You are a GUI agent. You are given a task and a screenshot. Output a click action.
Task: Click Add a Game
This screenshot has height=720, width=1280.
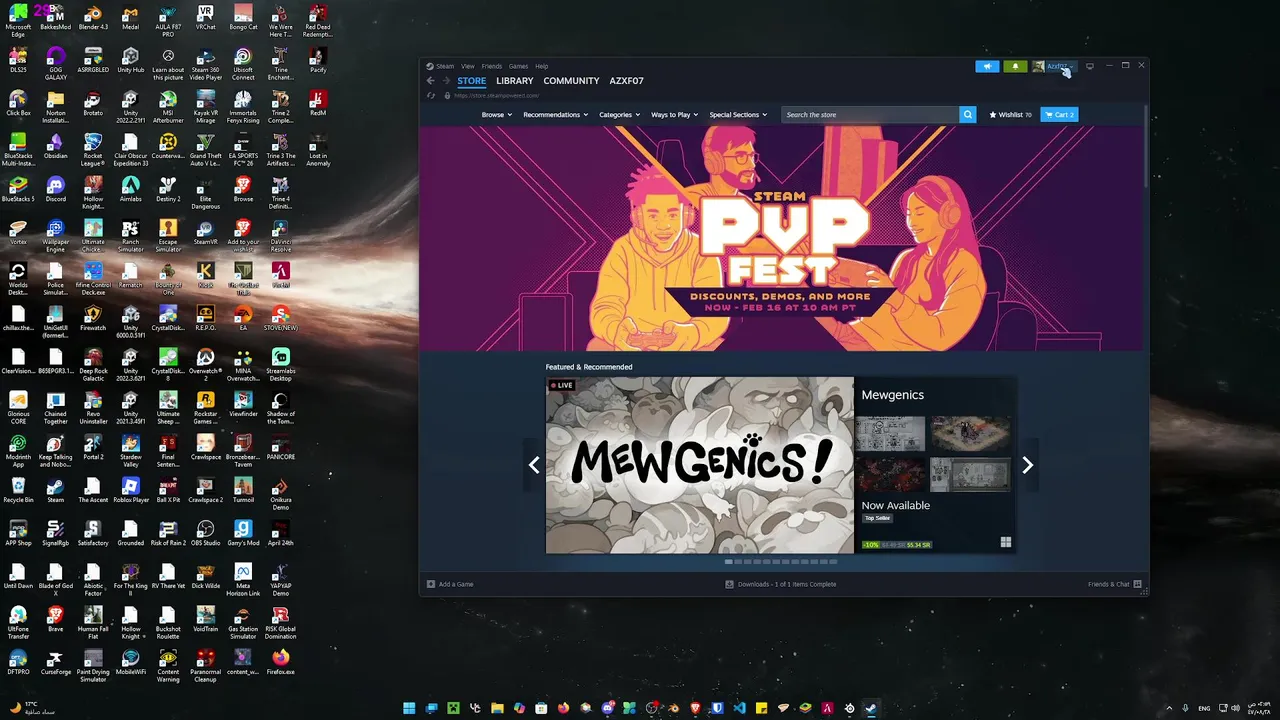coord(450,584)
